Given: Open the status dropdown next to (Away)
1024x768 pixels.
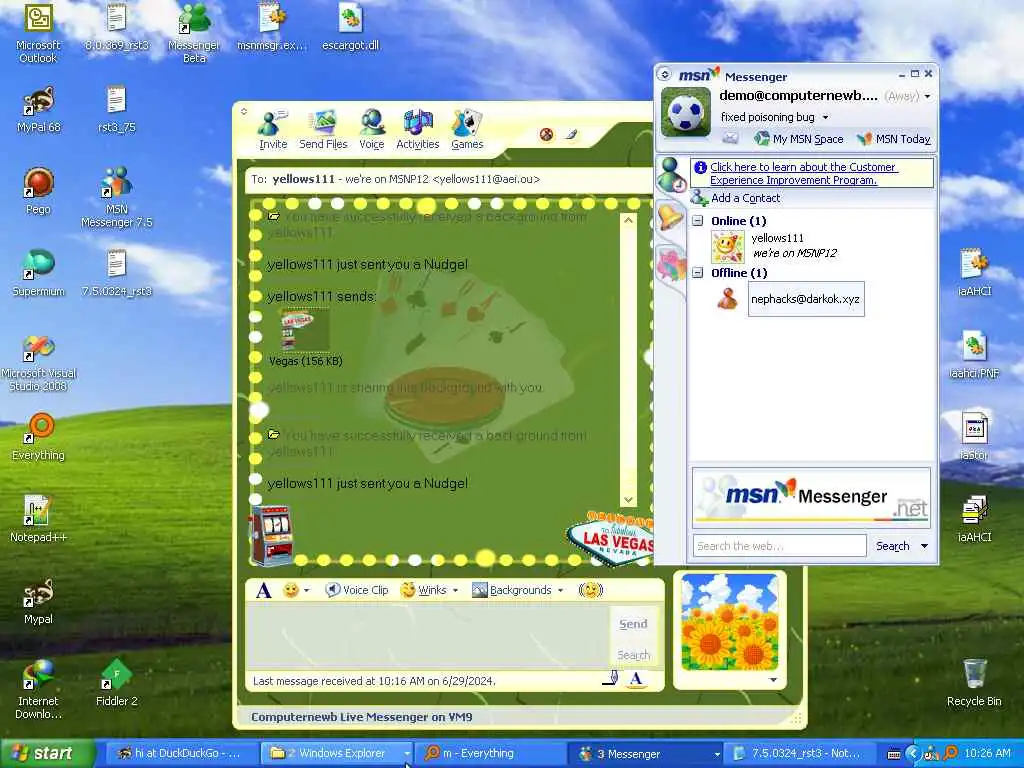Looking at the screenshot, I should 927,97.
